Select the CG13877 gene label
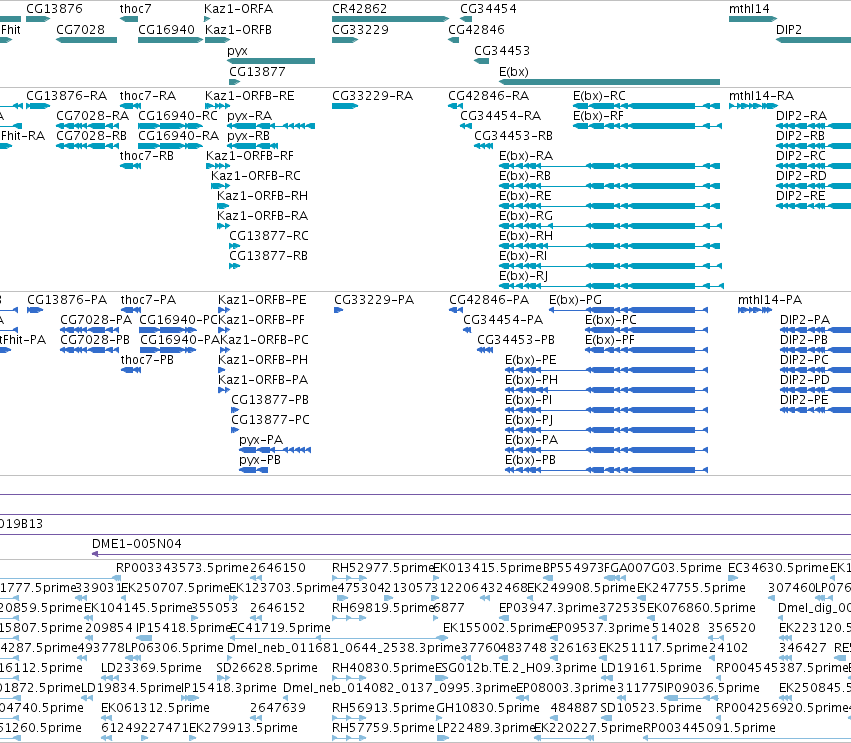This screenshot has width=851, height=743. coord(257,72)
